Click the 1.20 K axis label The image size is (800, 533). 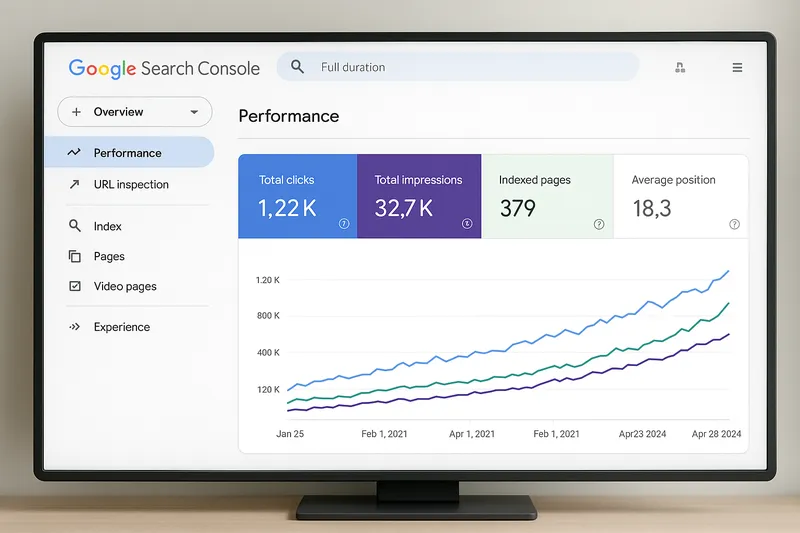(267, 280)
